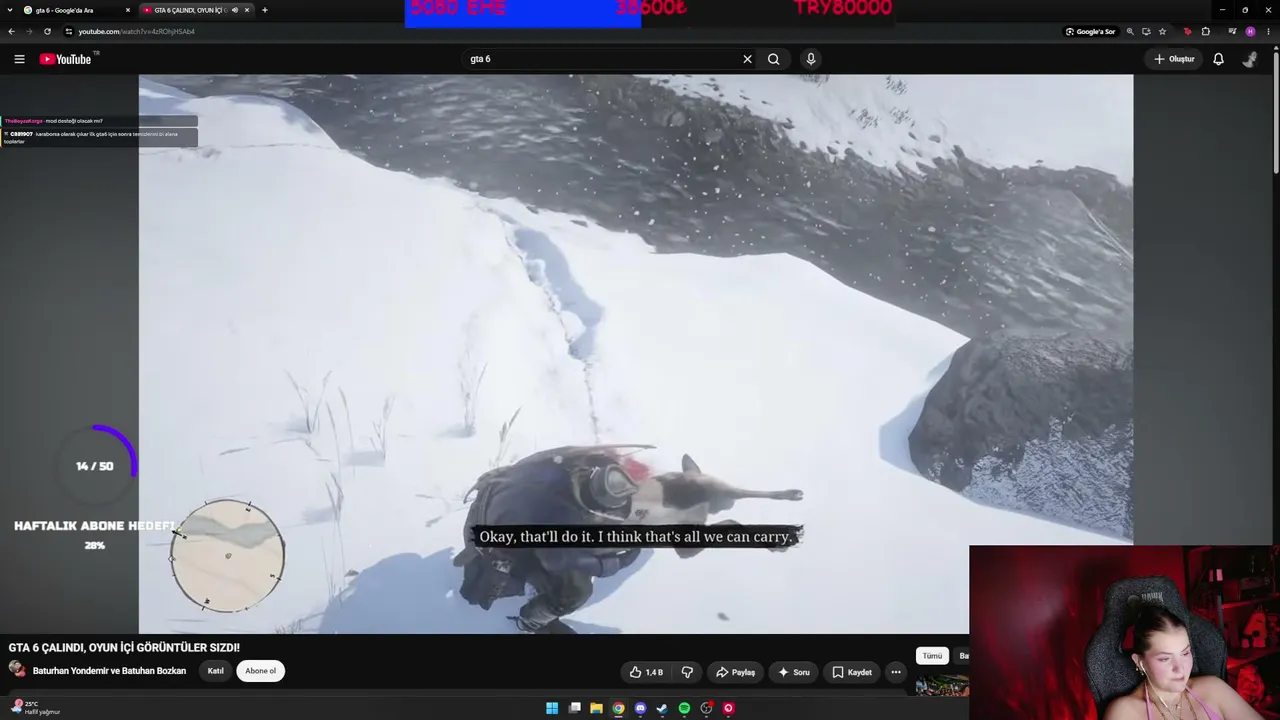This screenshot has width=1280, height=720.
Task: Click the Soru ask button
Action: click(794, 672)
